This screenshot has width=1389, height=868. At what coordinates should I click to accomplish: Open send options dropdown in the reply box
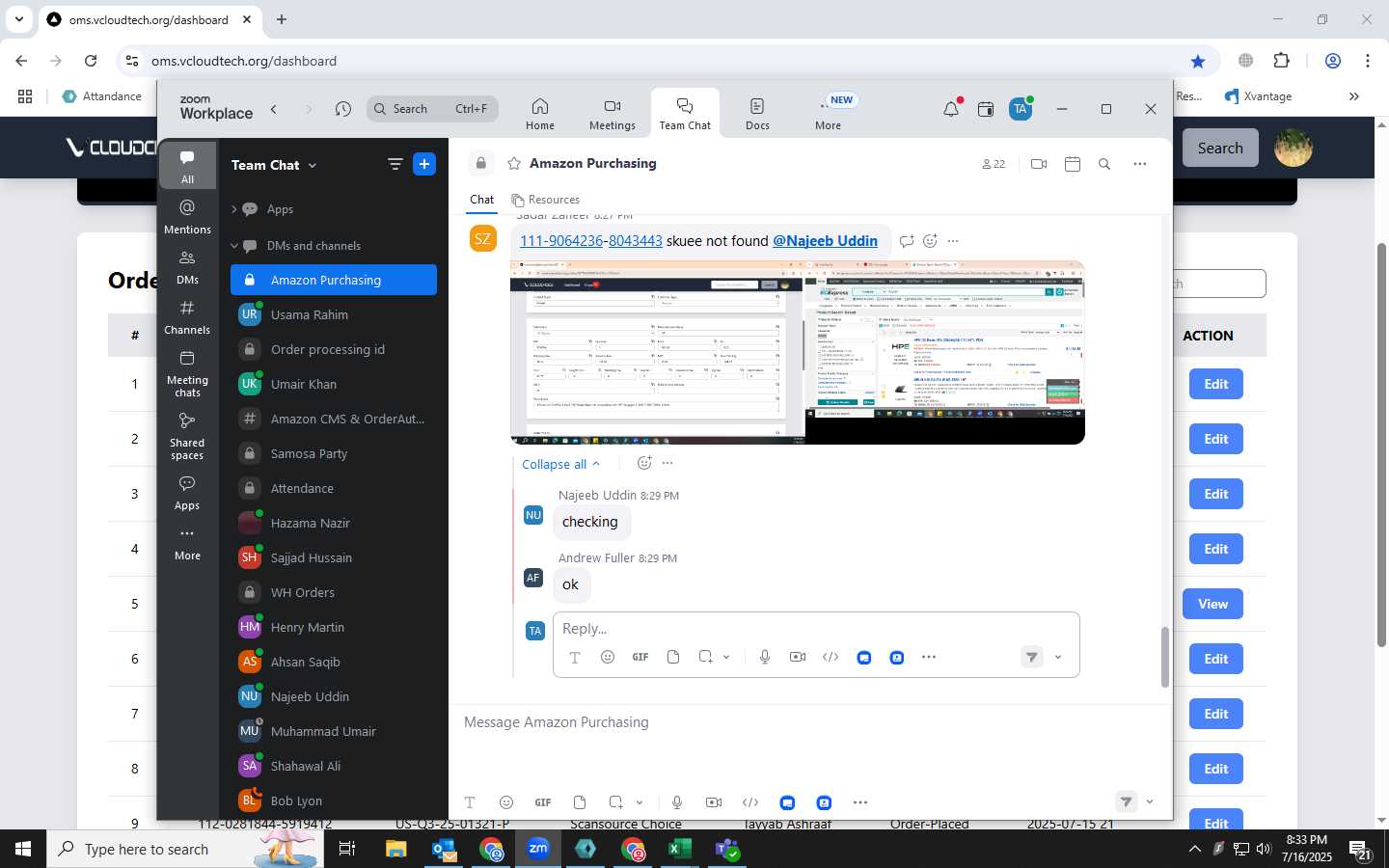pyautogui.click(x=1058, y=657)
